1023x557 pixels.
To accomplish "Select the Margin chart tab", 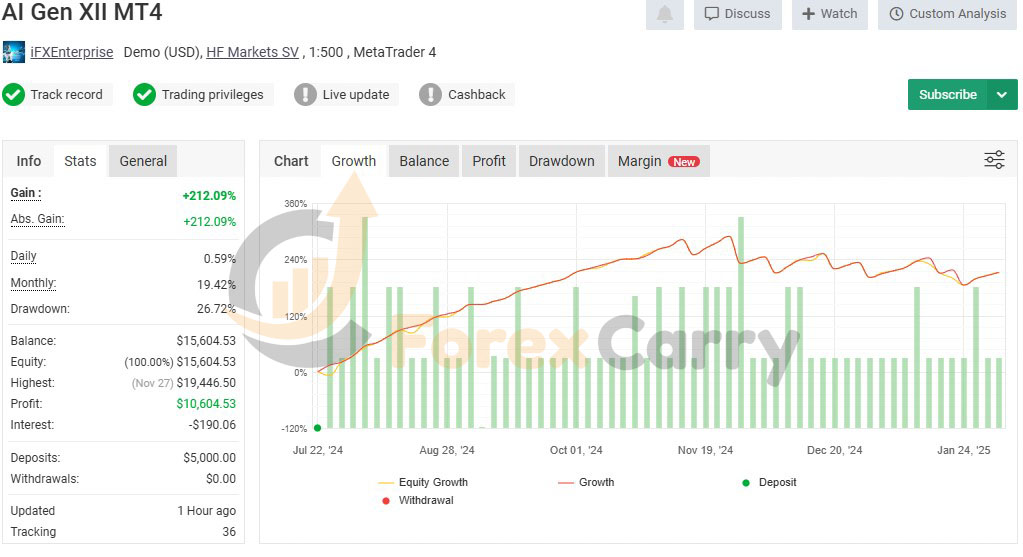I will 659,161.
